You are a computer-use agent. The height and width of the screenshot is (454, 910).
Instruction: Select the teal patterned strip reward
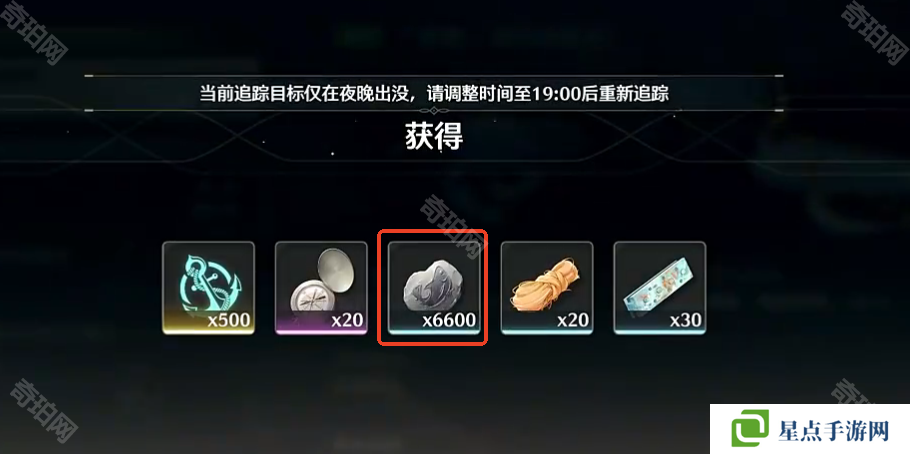click(660, 288)
